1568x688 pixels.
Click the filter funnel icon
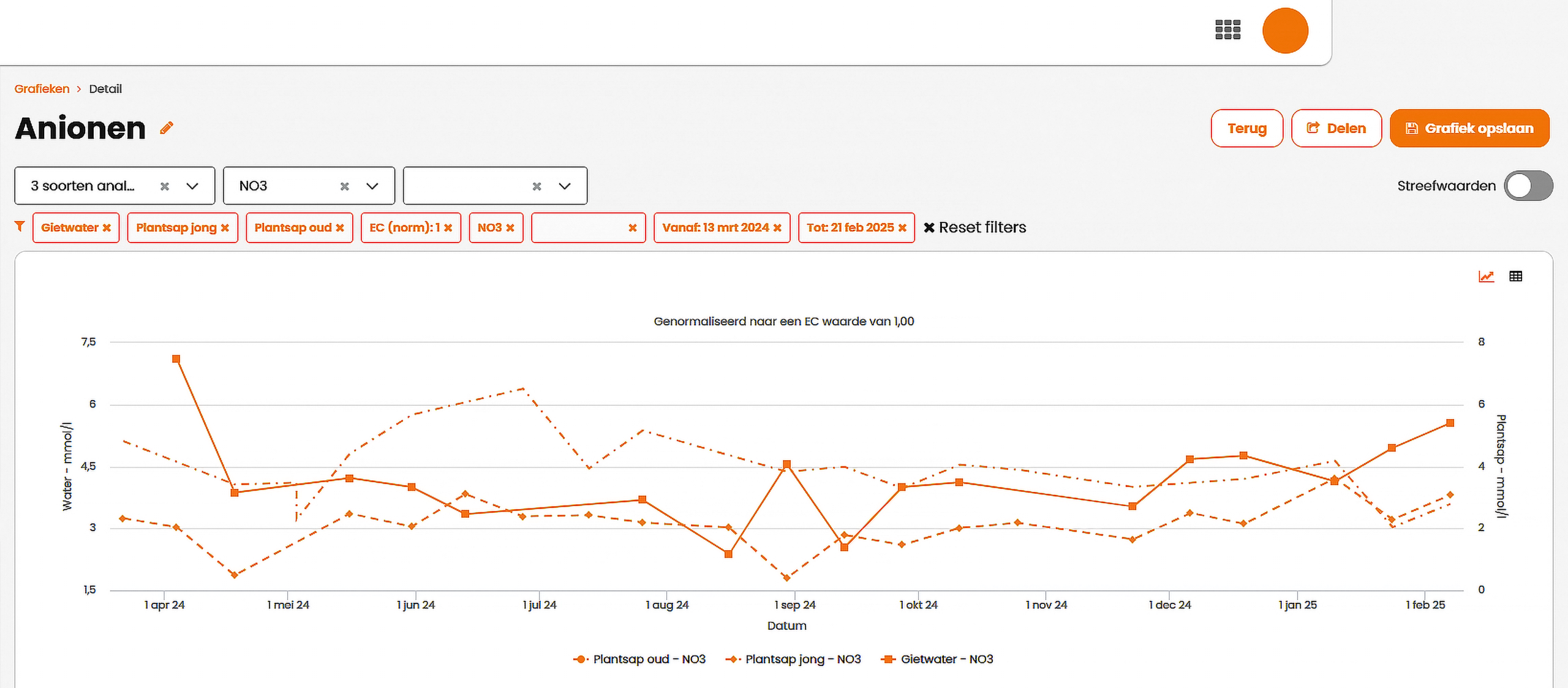click(20, 227)
